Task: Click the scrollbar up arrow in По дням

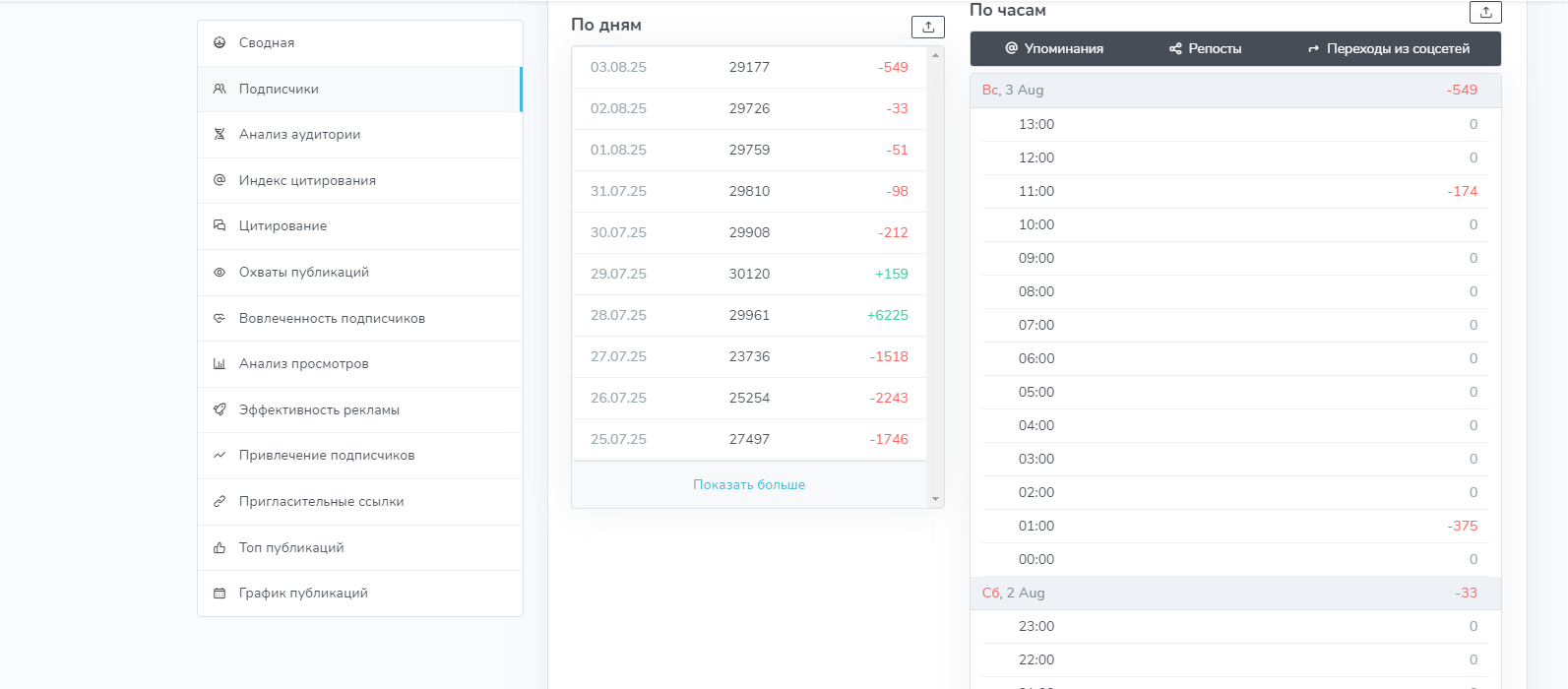Action: point(935,55)
